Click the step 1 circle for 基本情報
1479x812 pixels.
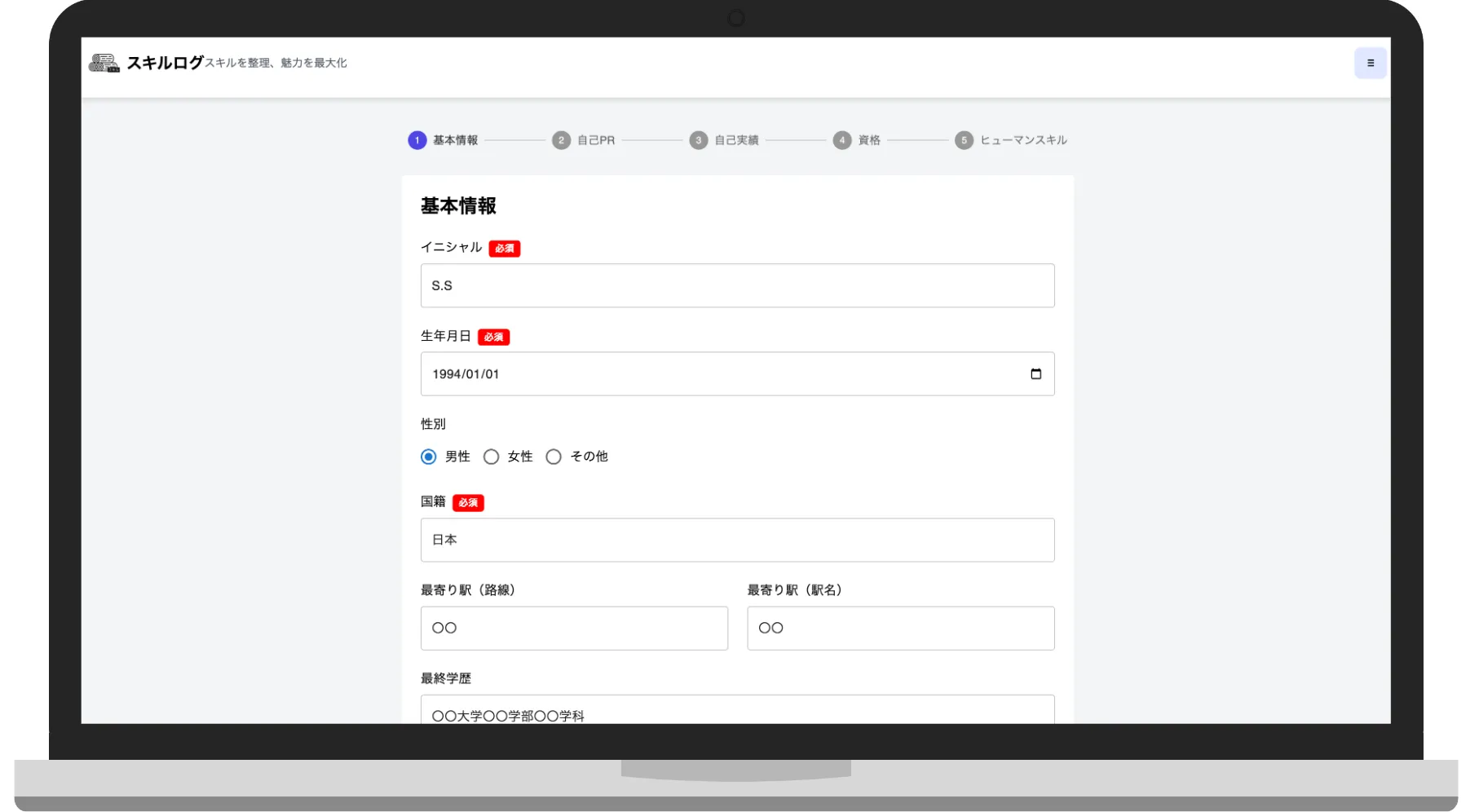(417, 140)
